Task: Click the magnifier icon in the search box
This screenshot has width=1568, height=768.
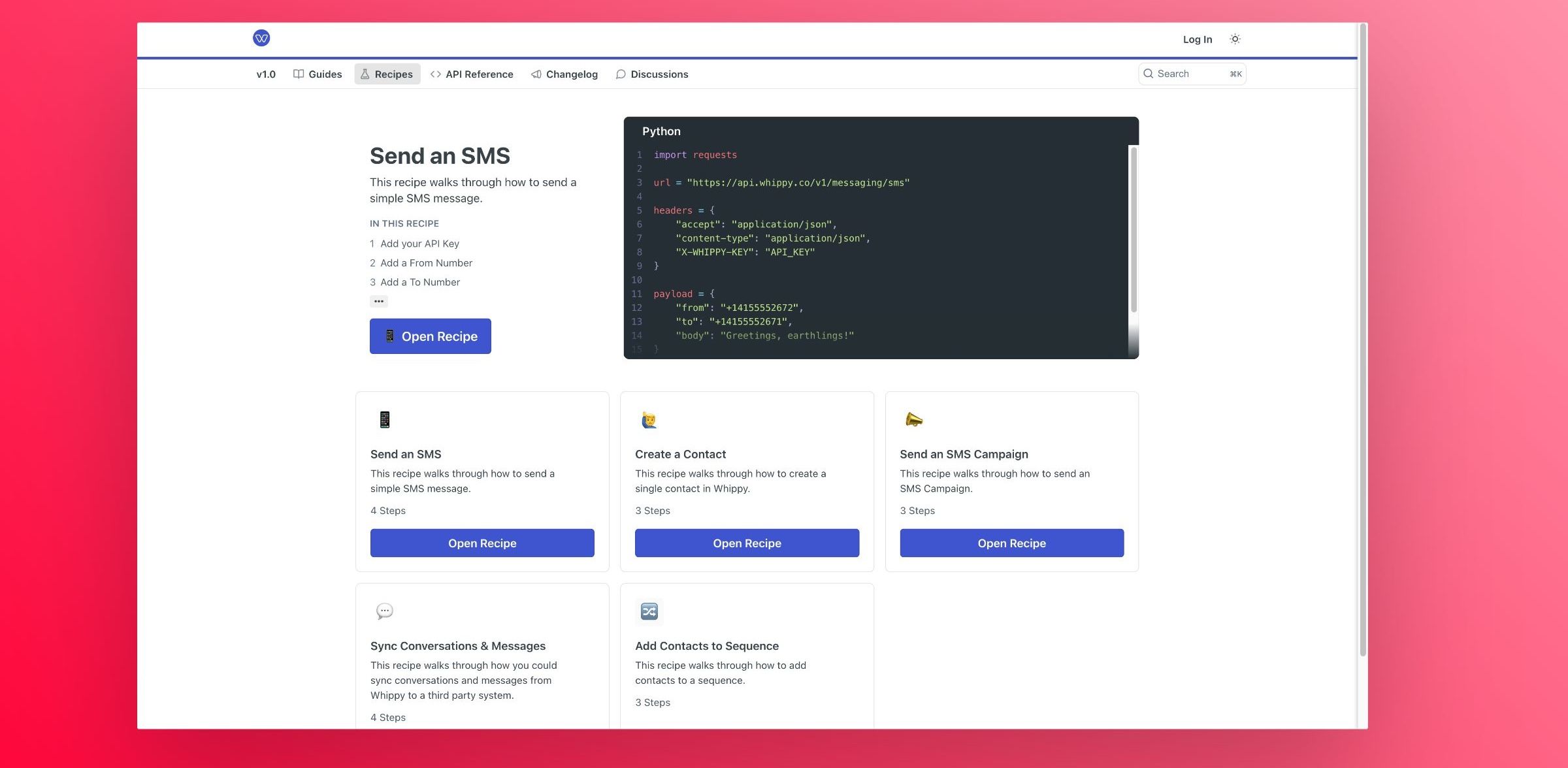Action: pos(1149,74)
